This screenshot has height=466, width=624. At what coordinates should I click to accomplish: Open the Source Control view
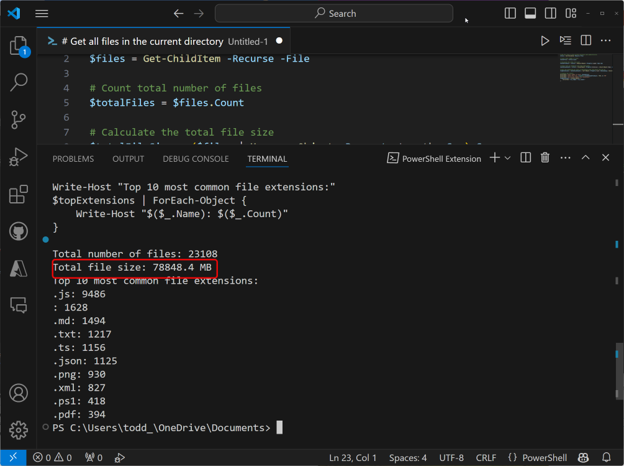(x=18, y=119)
